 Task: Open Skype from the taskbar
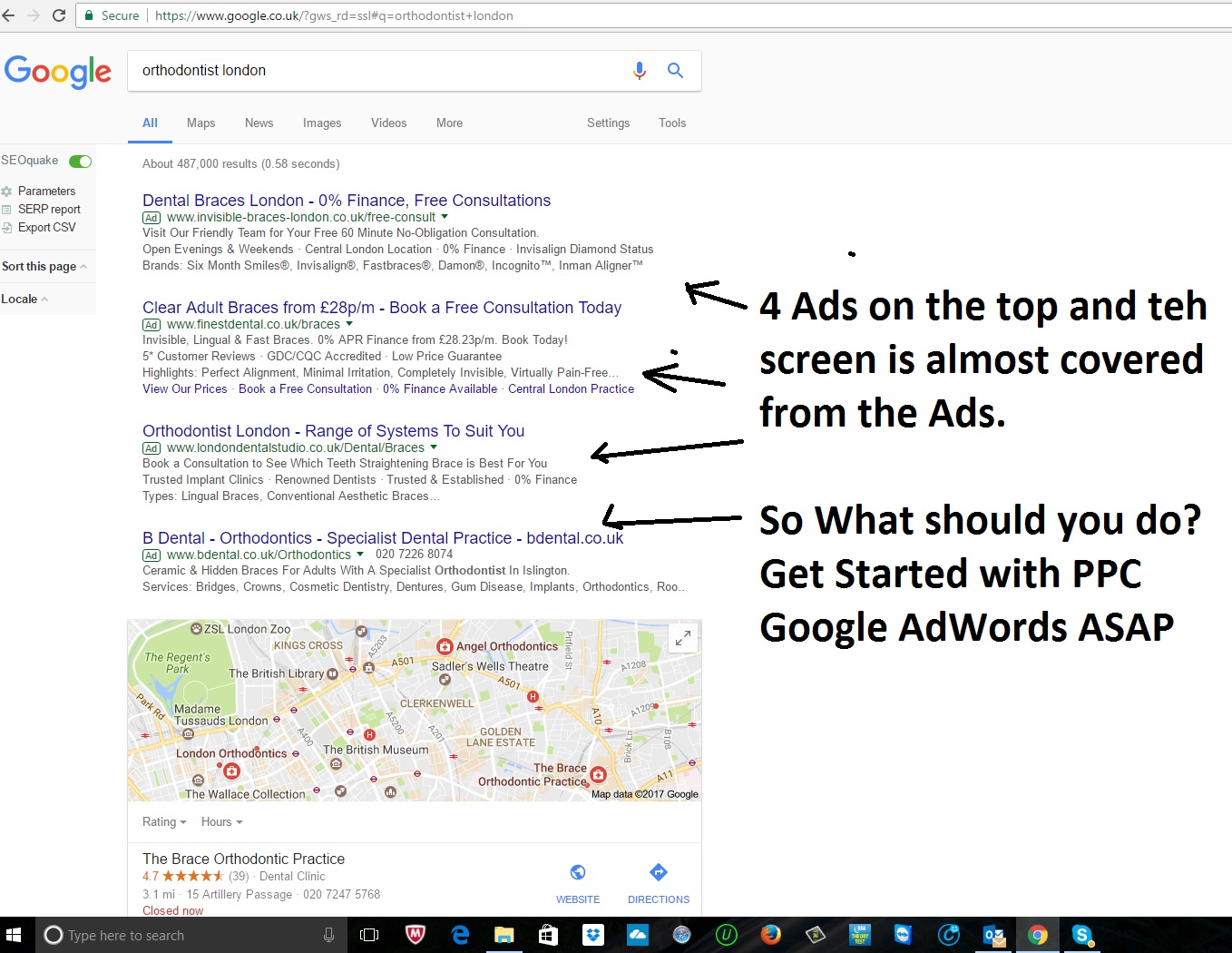(x=1081, y=935)
